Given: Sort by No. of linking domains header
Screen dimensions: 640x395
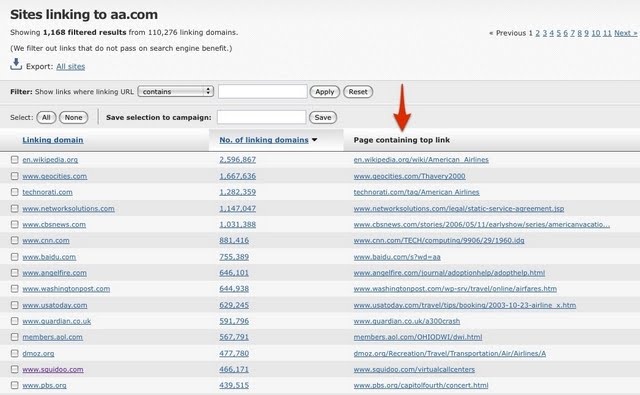Looking at the screenshot, I should click(x=264, y=140).
